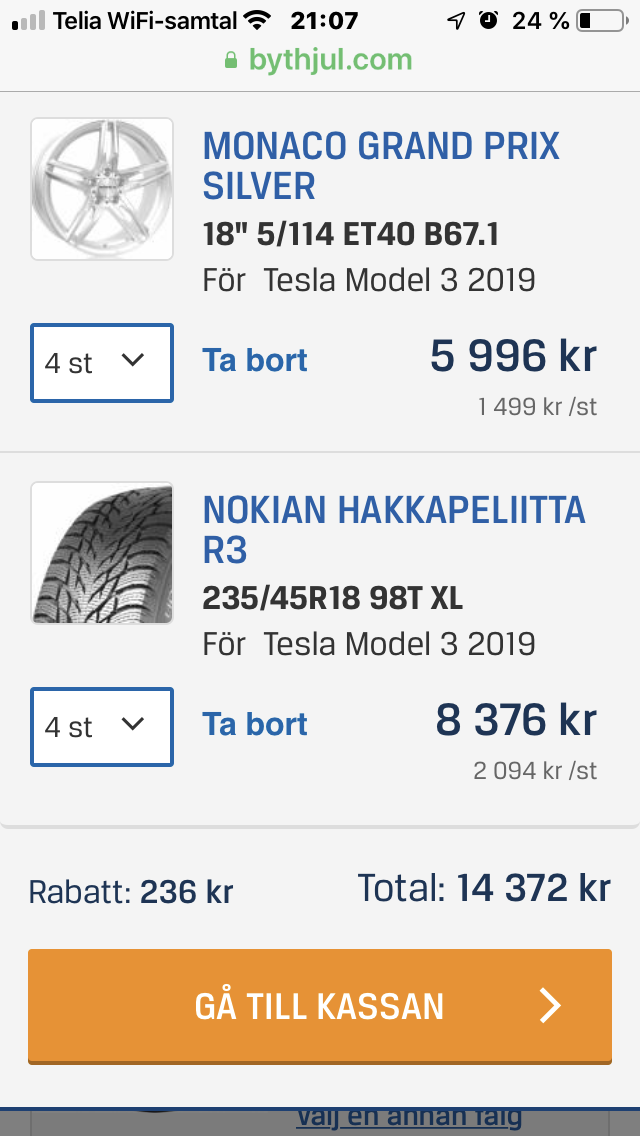The image size is (640, 1136).
Task: Click the chevron in the first 4 st selector
Action: (133, 359)
